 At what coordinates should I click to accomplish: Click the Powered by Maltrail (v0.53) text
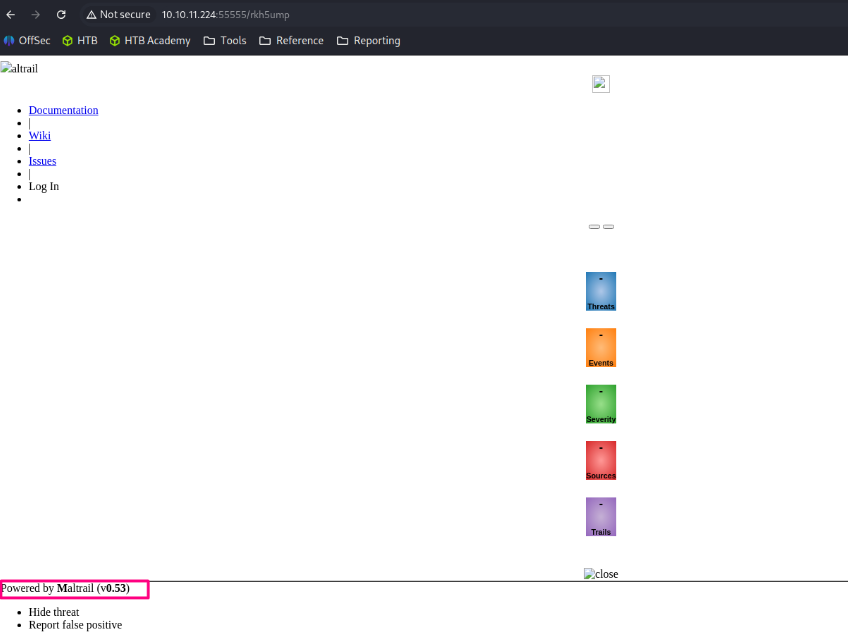pos(65,588)
